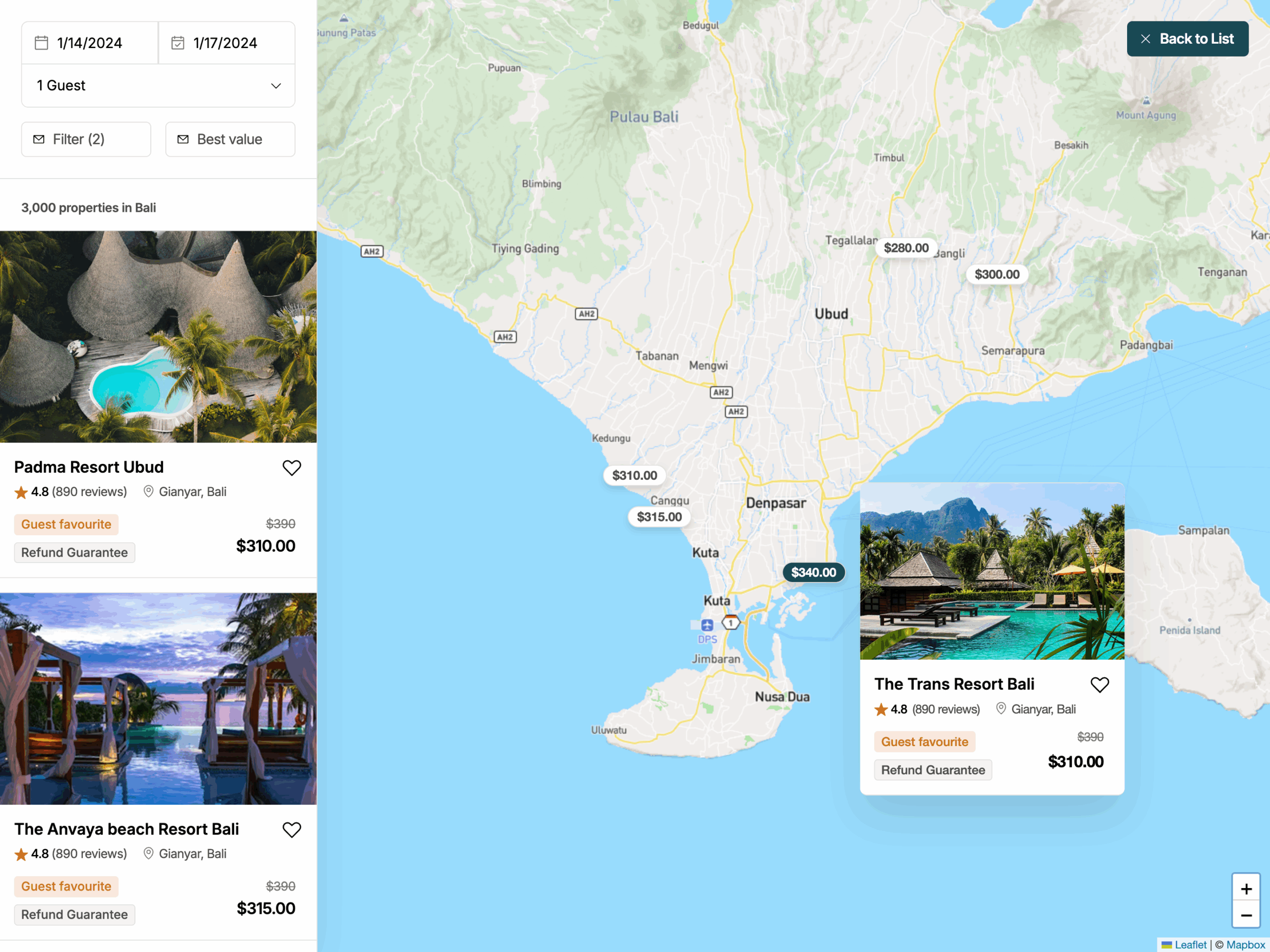Image resolution: width=1270 pixels, height=952 pixels.
Task: Favorite The Anvaya beach Resort Bali
Action: [x=292, y=829]
